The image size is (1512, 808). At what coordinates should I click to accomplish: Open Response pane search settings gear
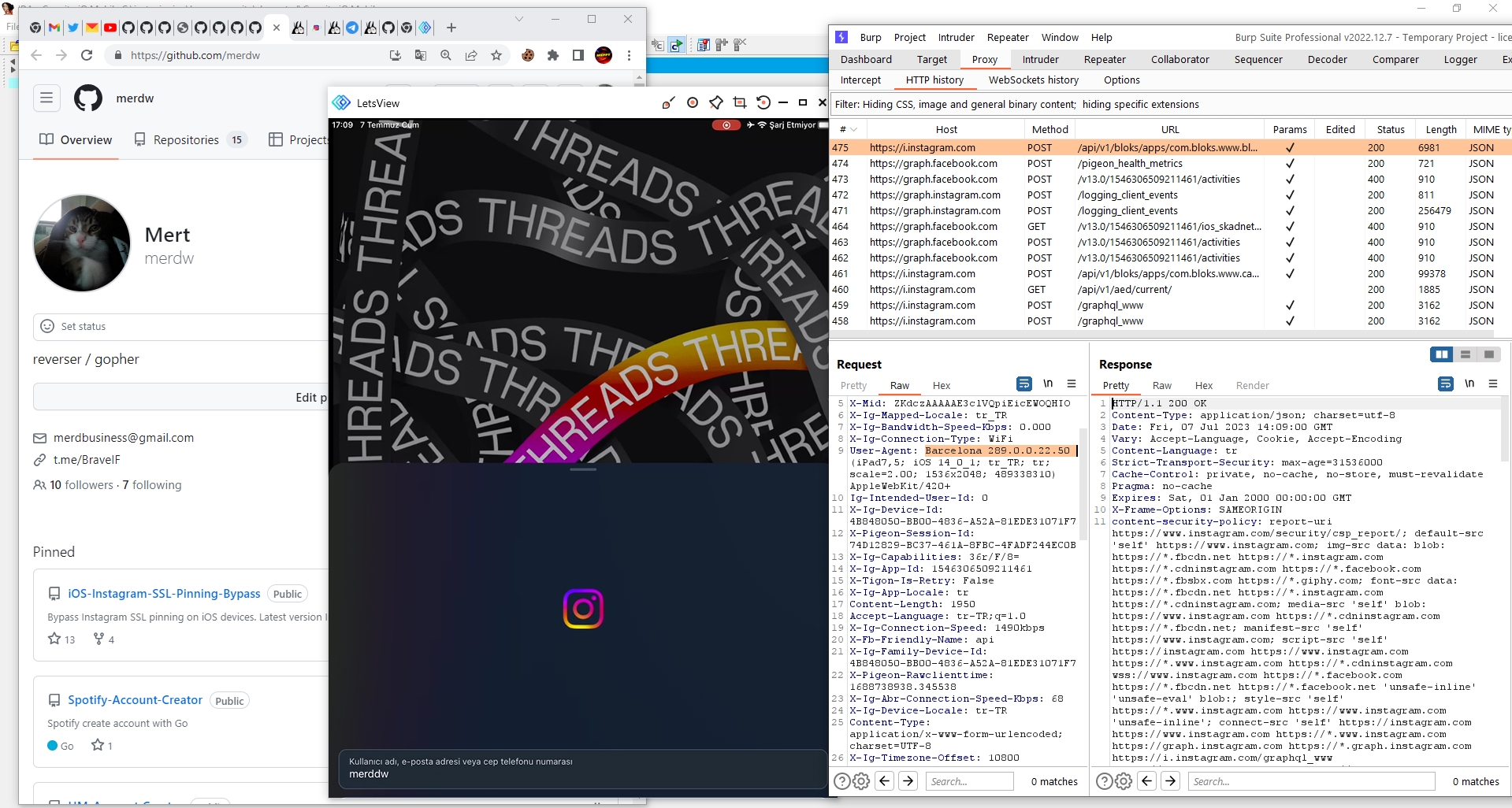1124,781
